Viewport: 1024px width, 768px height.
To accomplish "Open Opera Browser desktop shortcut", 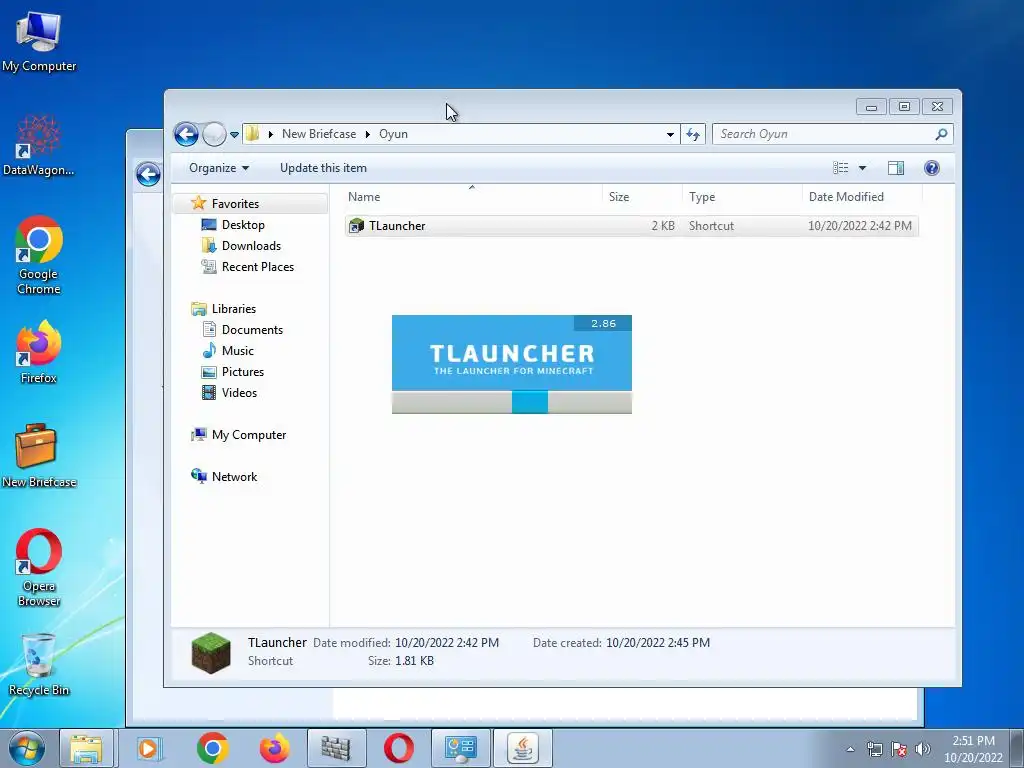I will [x=39, y=568].
